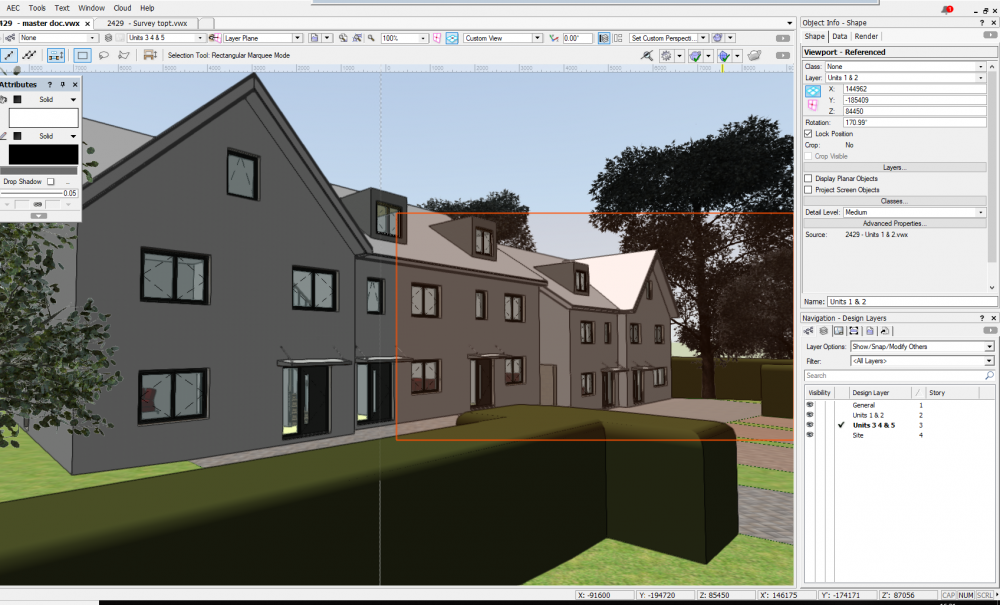Screen dimensions: 1000x605
Task: Select the Selection tool arrow icon
Action: click(9, 56)
